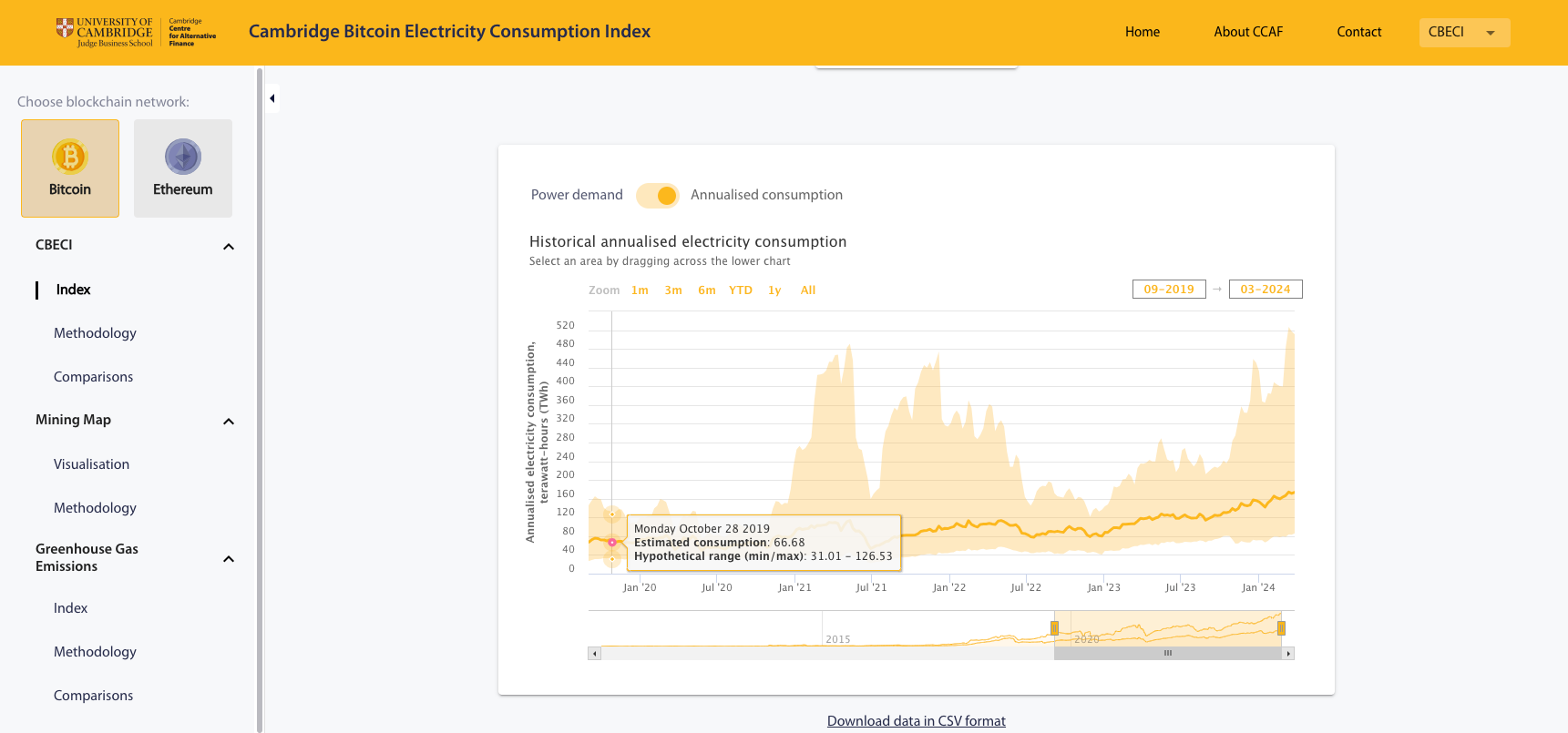Collapse the Mining Map sidebar section
Screen dimensions: 1568x733
(x=229, y=421)
